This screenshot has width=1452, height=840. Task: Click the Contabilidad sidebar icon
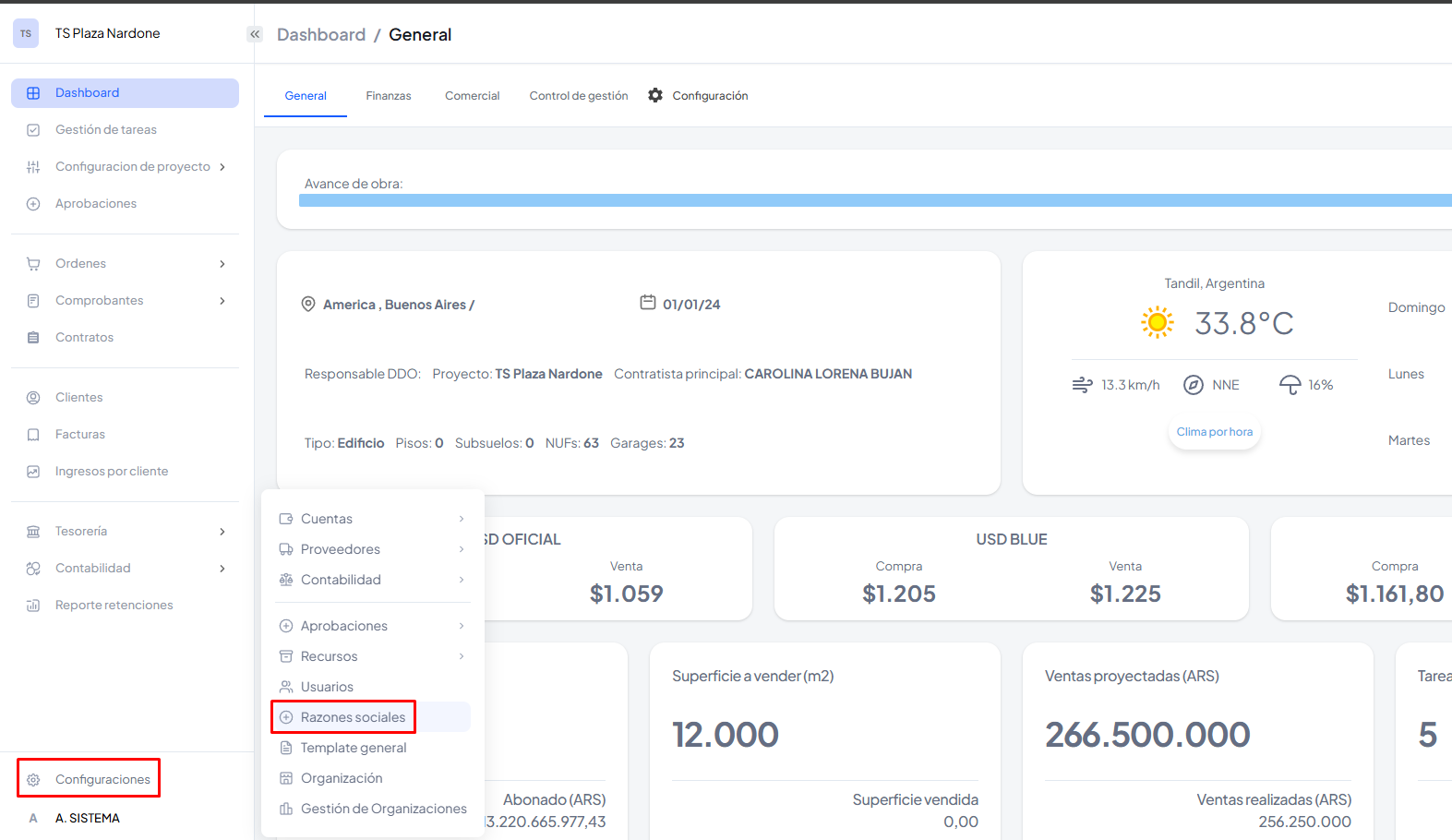[x=33, y=569]
